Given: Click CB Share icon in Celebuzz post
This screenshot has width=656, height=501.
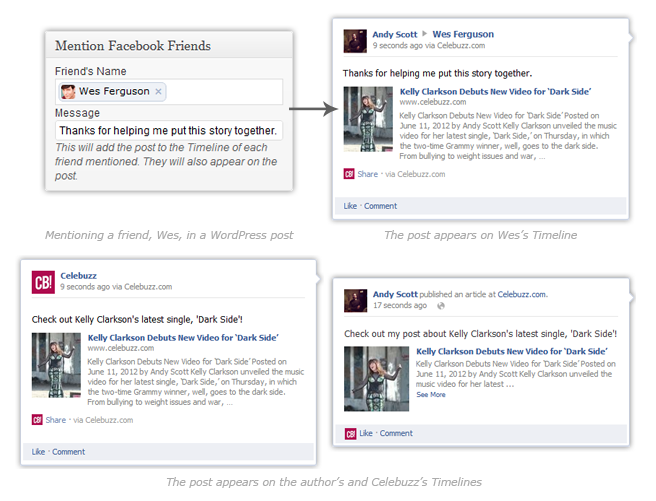Looking at the screenshot, I should (x=37, y=420).
